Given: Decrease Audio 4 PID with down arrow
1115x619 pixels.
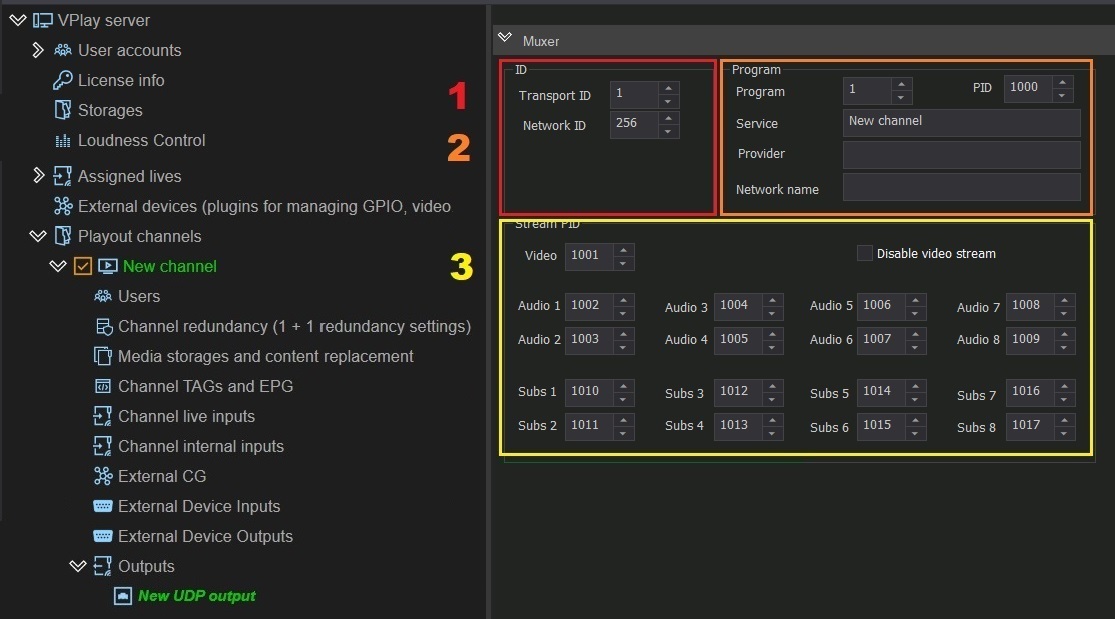Looking at the screenshot, I should tap(772, 347).
